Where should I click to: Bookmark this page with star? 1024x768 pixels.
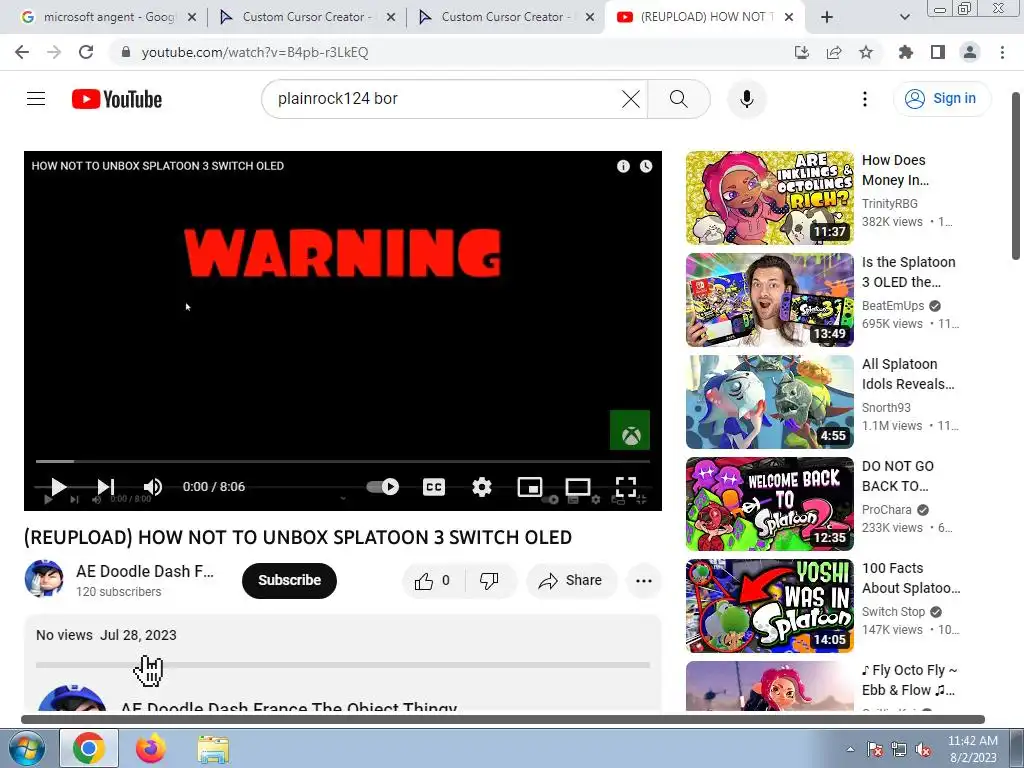click(866, 52)
